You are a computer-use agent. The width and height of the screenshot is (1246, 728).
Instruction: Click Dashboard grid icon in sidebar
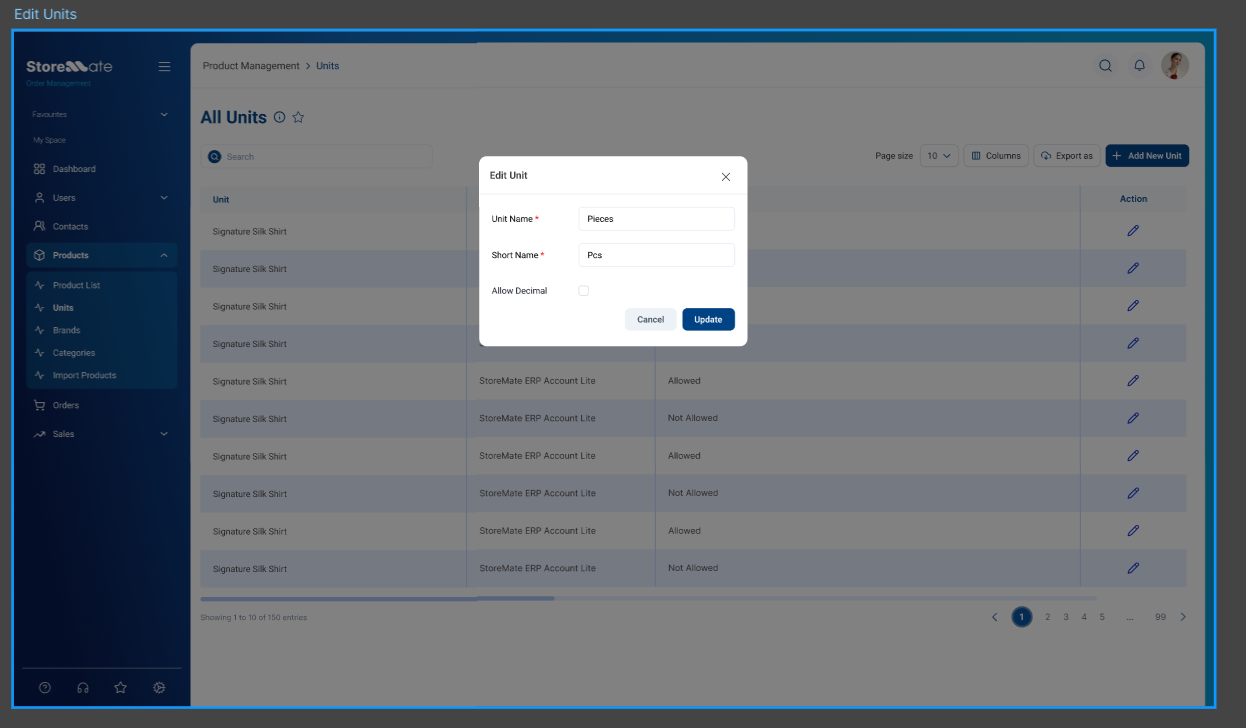tap(39, 169)
